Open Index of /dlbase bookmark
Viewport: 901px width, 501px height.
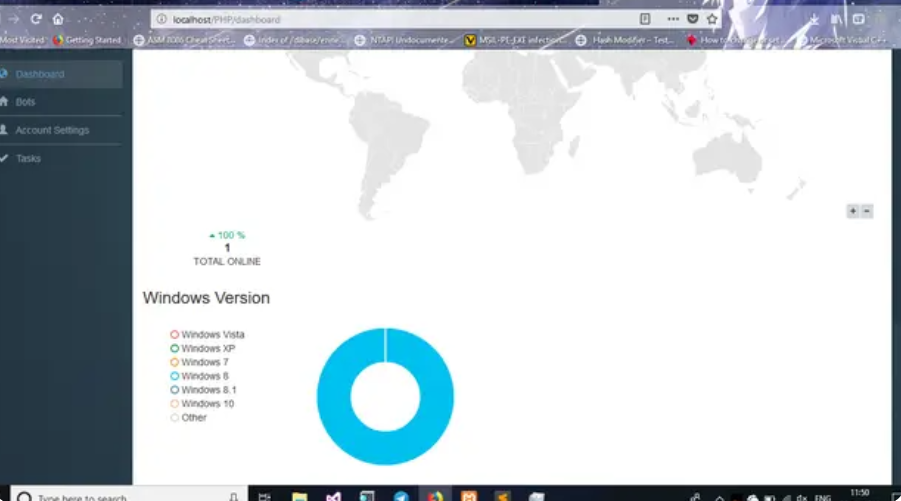click(x=293, y=40)
